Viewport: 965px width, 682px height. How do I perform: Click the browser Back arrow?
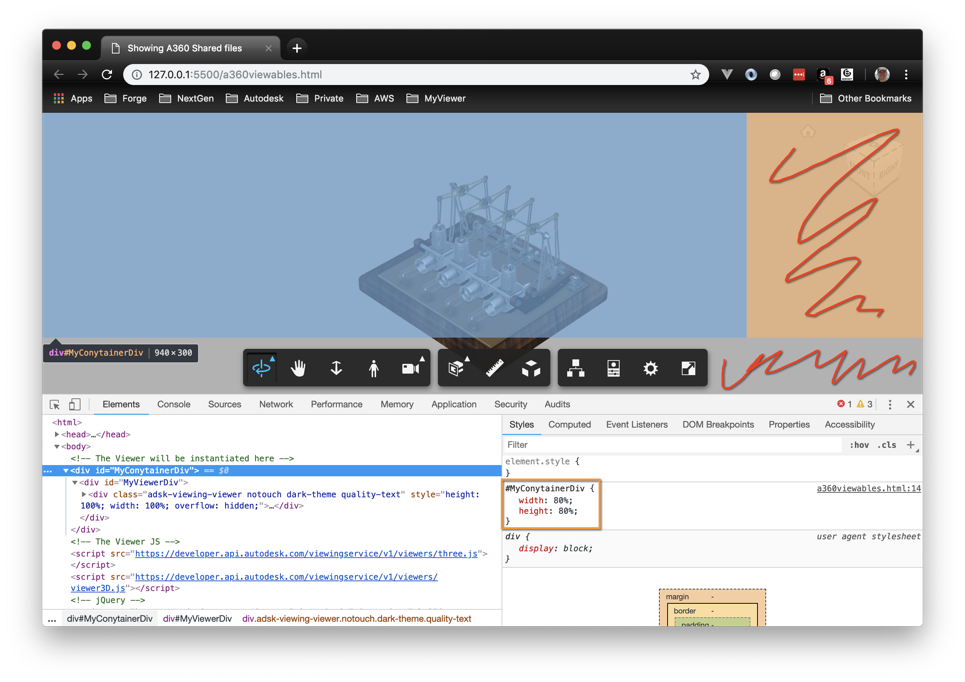[x=58, y=74]
